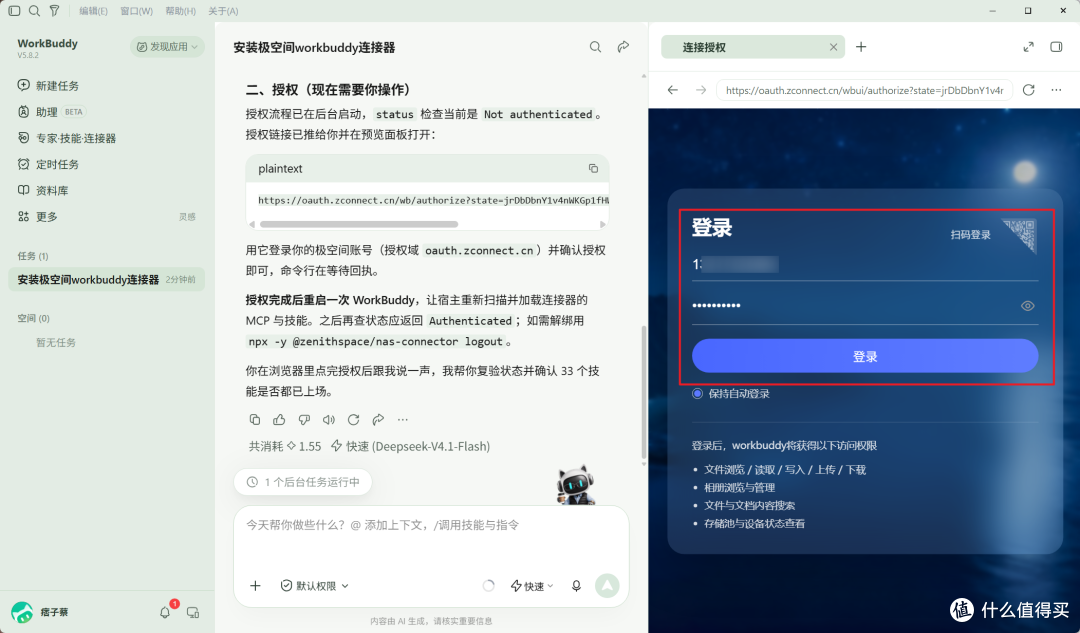Click the code block horizontal scrollbar
This screenshot has height=633, width=1080.
pyautogui.click(x=359, y=225)
